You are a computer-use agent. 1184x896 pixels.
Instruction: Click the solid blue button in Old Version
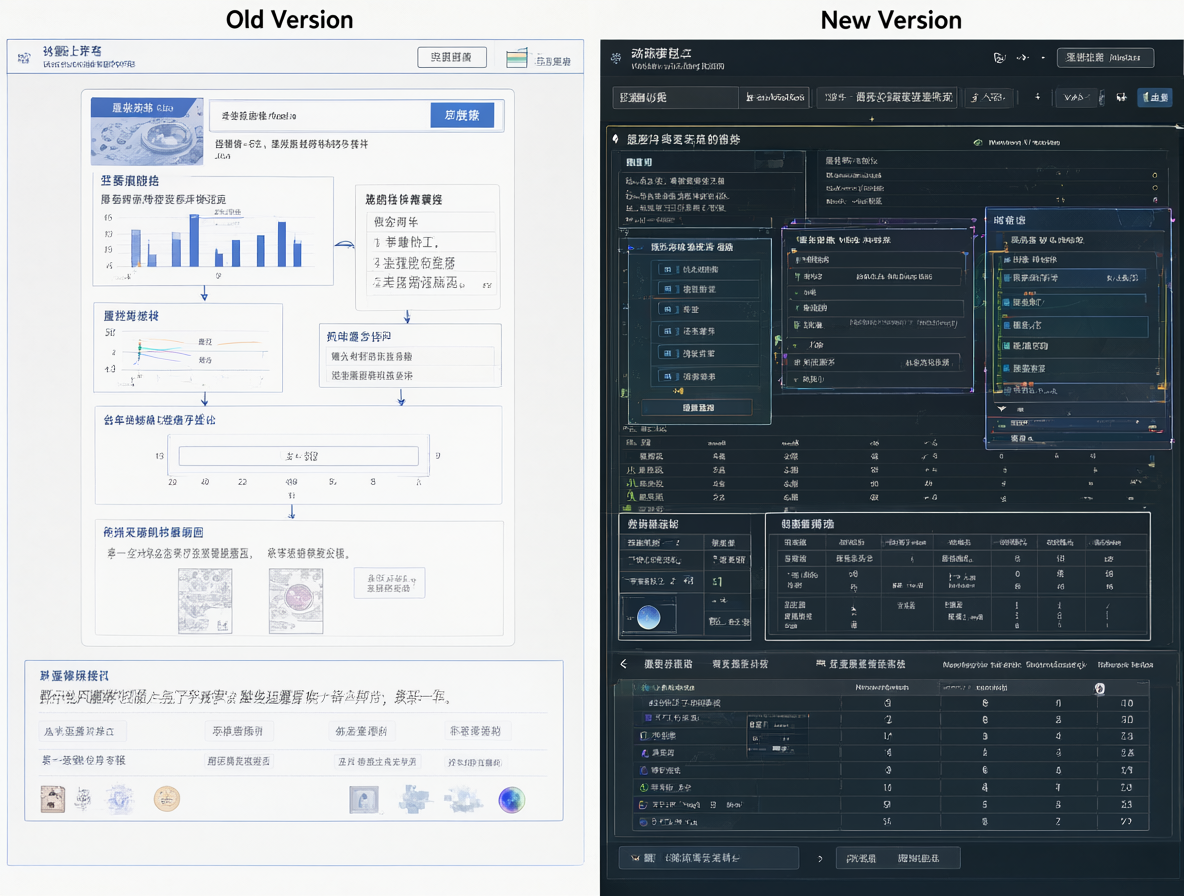[x=462, y=115]
